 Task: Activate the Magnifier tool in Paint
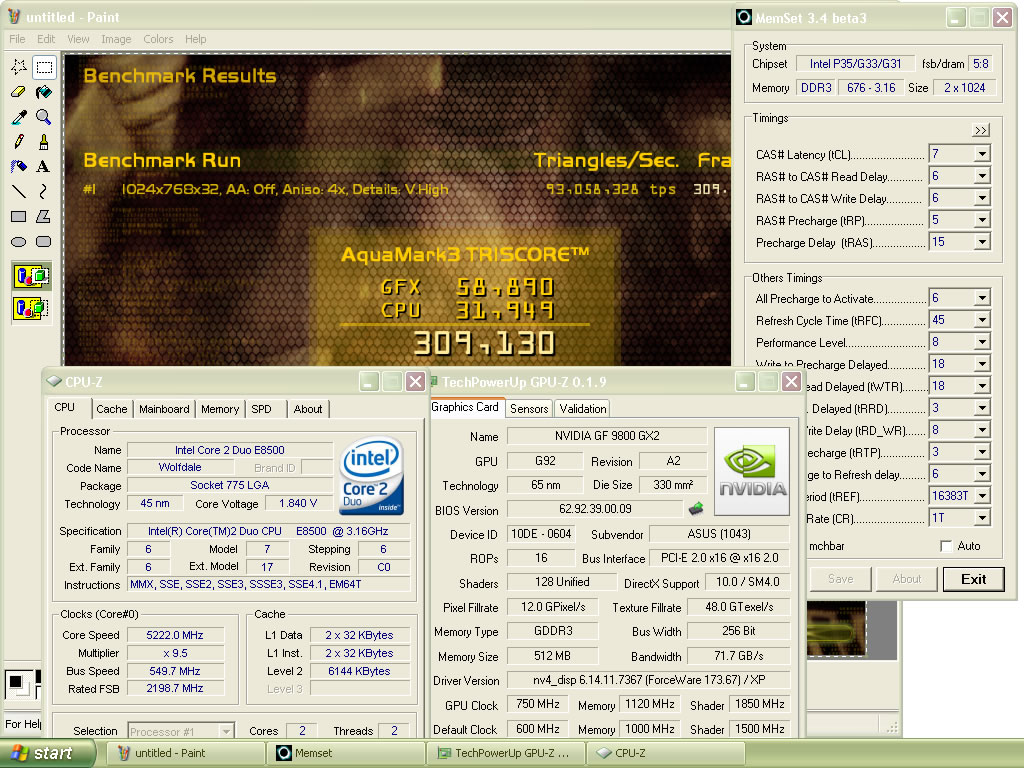tap(44, 117)
